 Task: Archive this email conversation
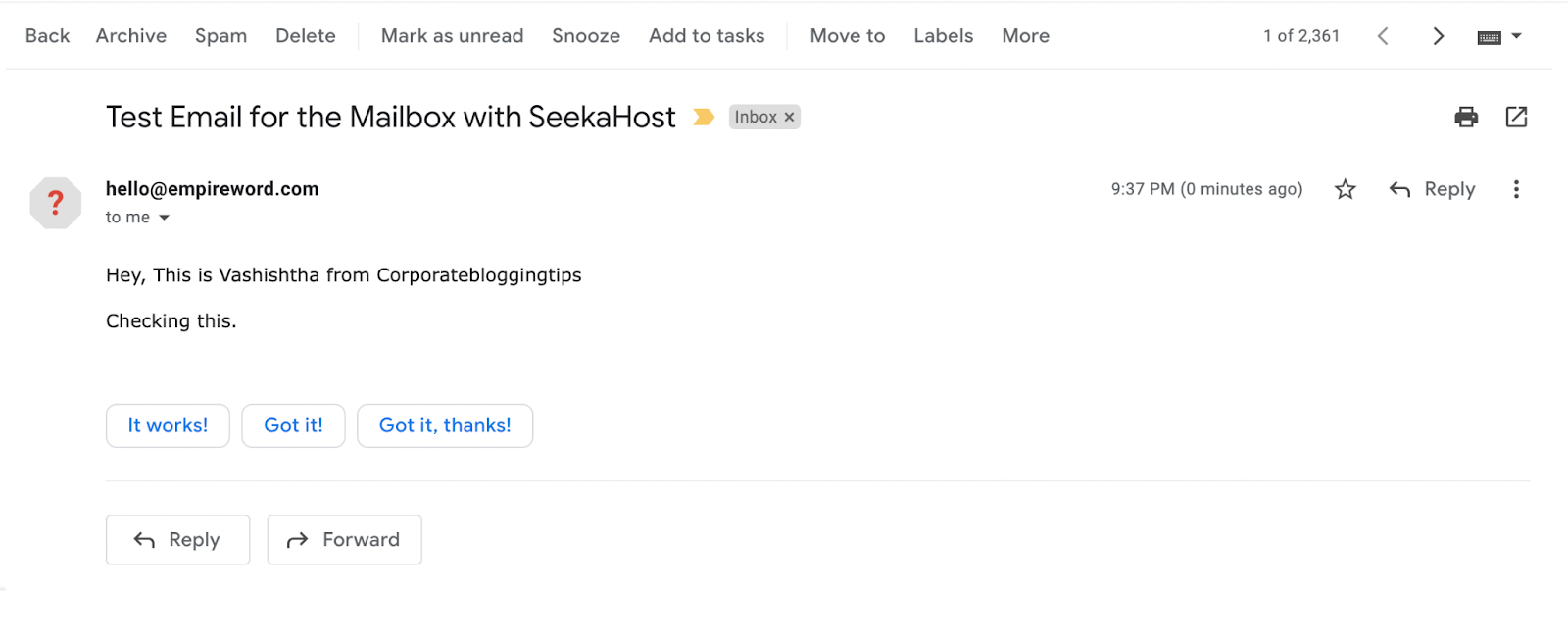pos(131,36)
